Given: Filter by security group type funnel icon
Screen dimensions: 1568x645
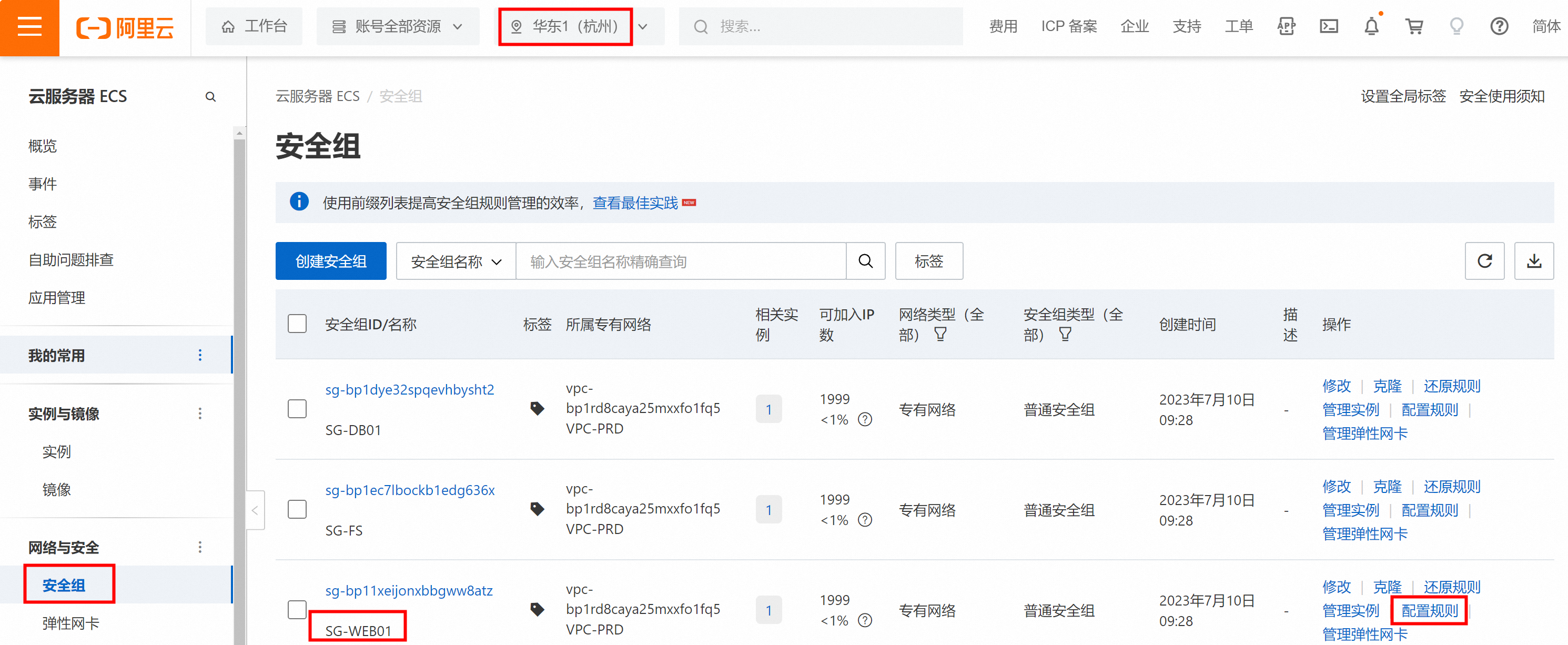Looking at the screenshot, I should point(1065,335).
